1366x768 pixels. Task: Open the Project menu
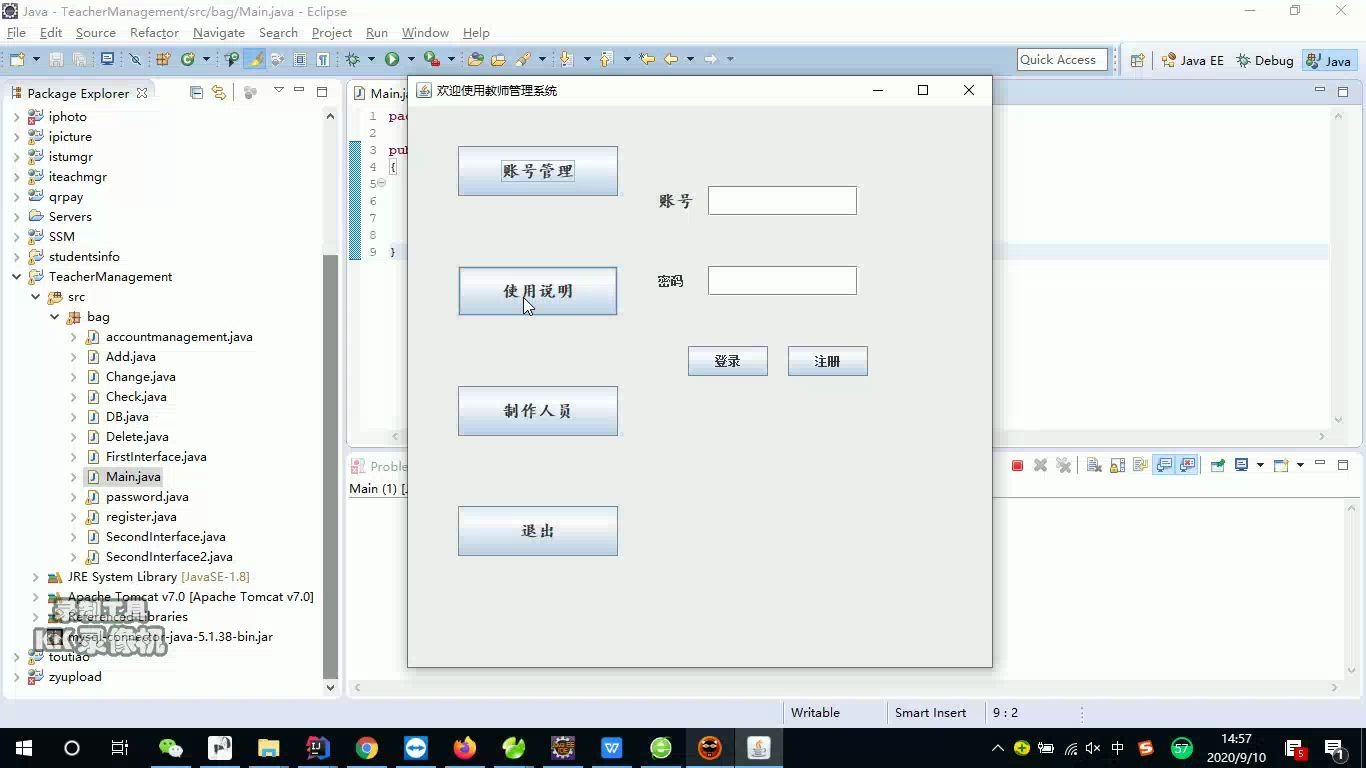pos(331,32)
